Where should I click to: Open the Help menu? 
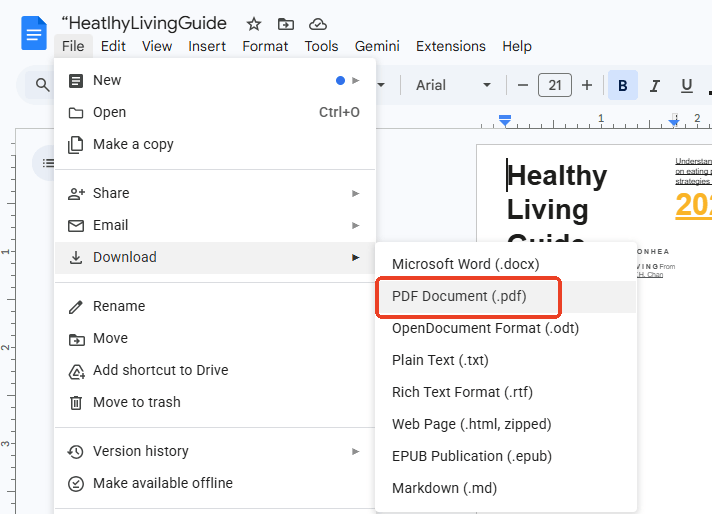[x=517, y=46]
